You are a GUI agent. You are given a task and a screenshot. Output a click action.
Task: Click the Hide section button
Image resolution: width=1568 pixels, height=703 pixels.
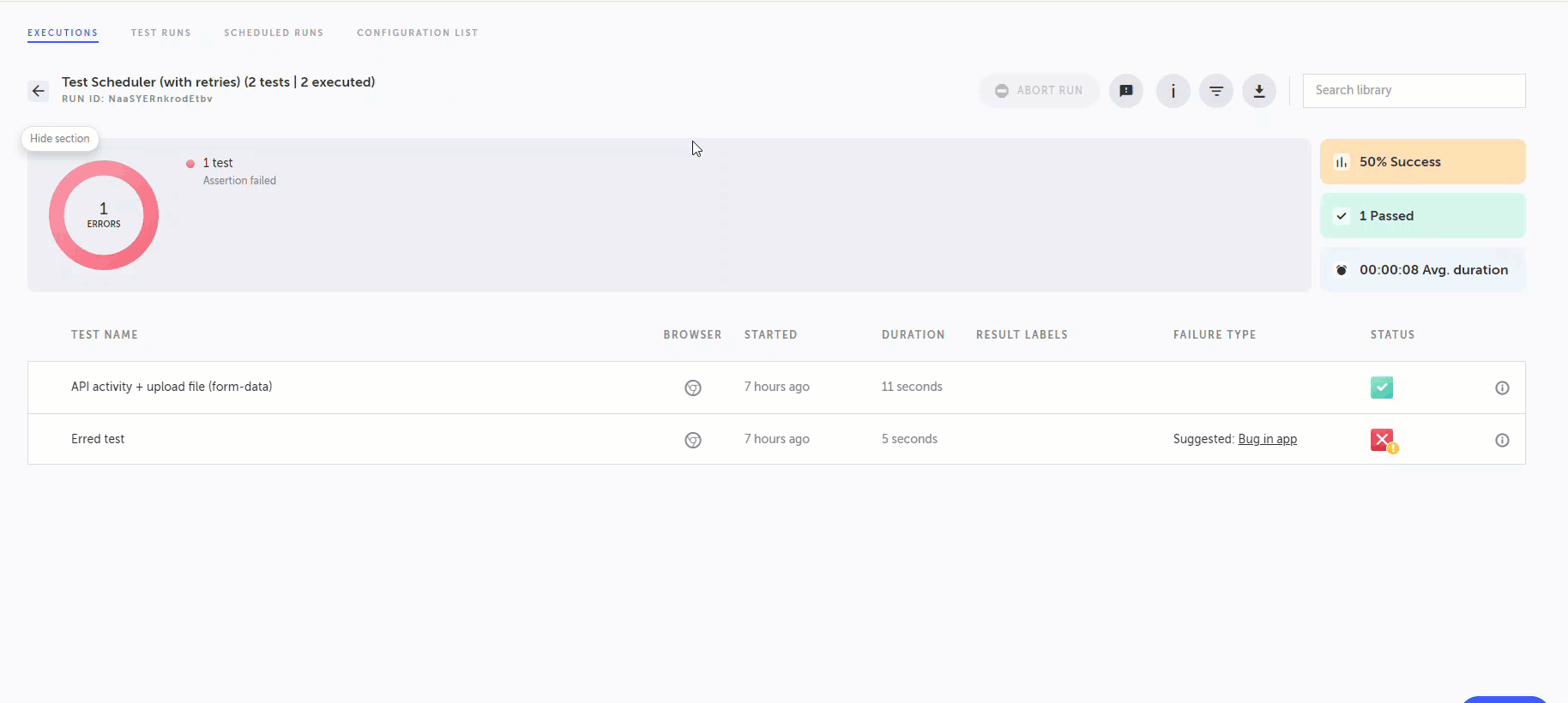click(x=60, y=139)
